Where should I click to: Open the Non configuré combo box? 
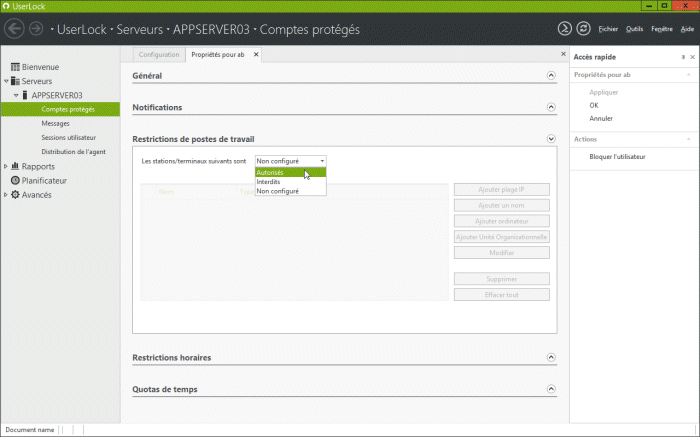290,161
